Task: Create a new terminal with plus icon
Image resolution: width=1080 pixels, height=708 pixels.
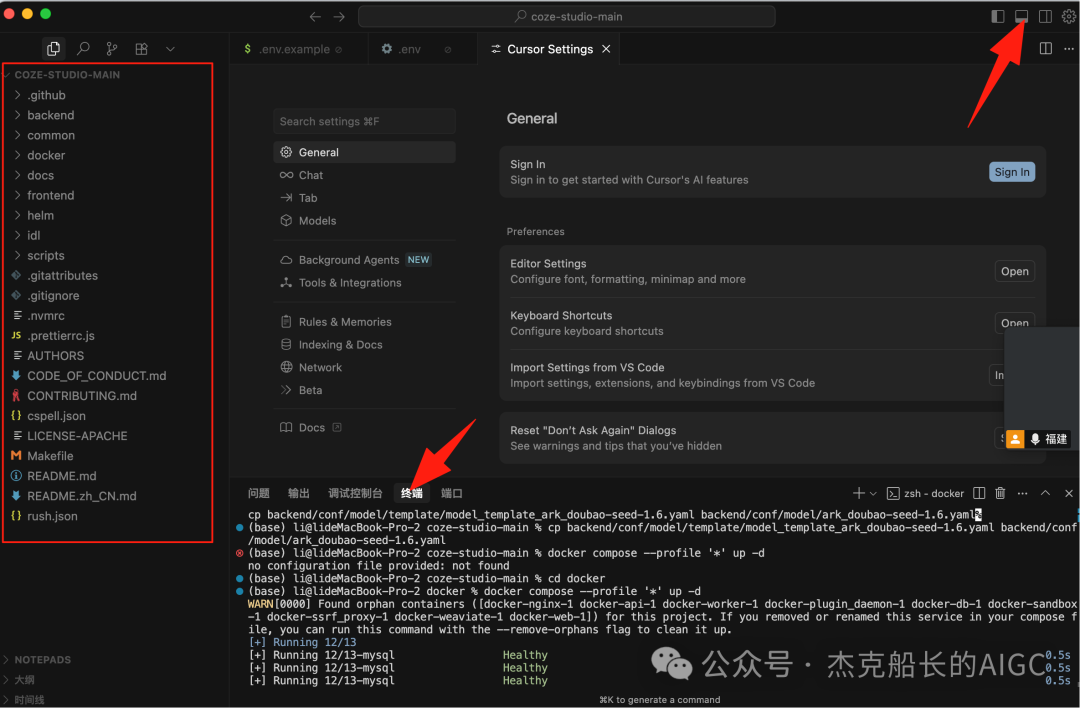Action: click(858, 493)
